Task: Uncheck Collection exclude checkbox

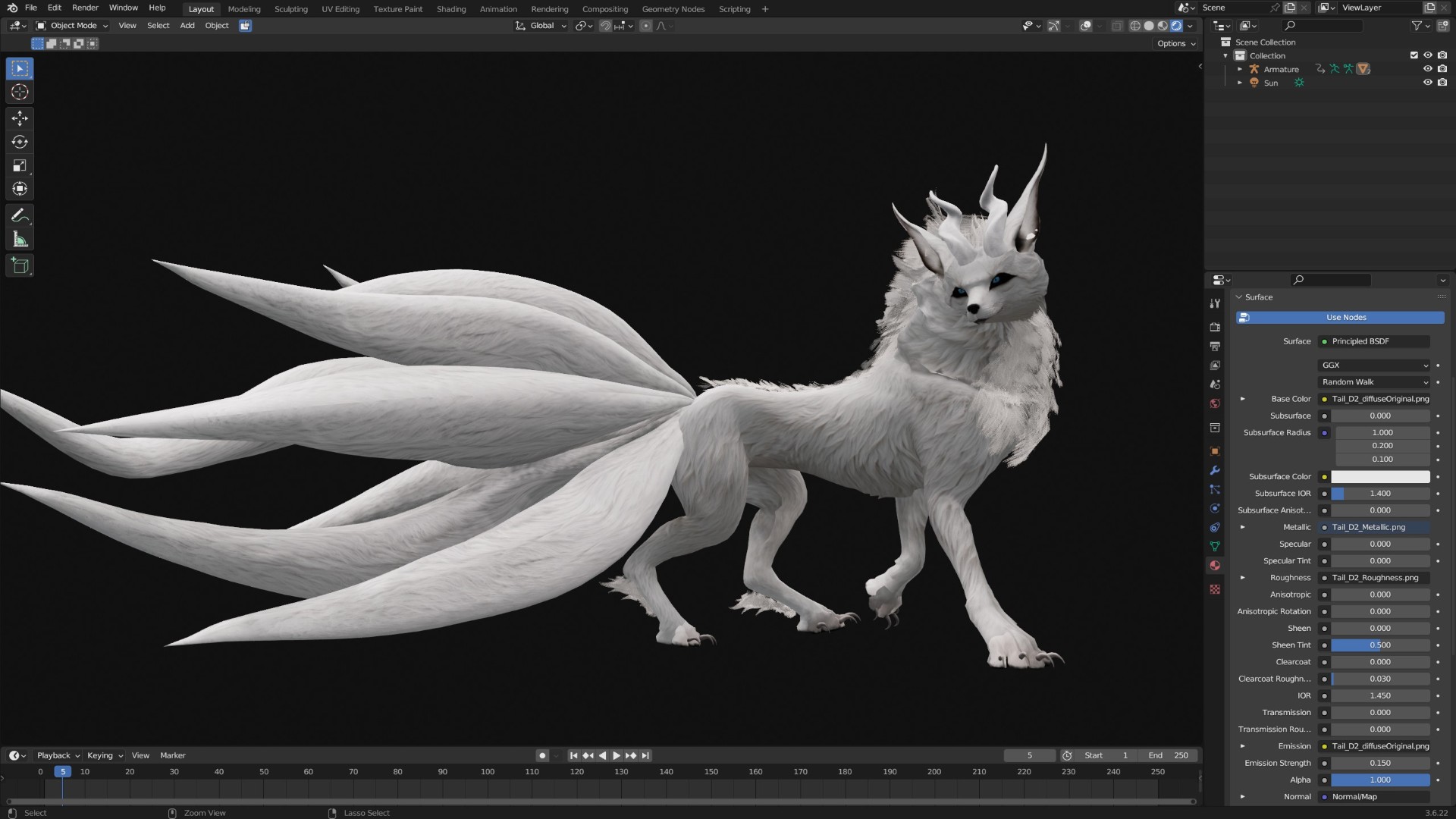Action: point(1414,55)
